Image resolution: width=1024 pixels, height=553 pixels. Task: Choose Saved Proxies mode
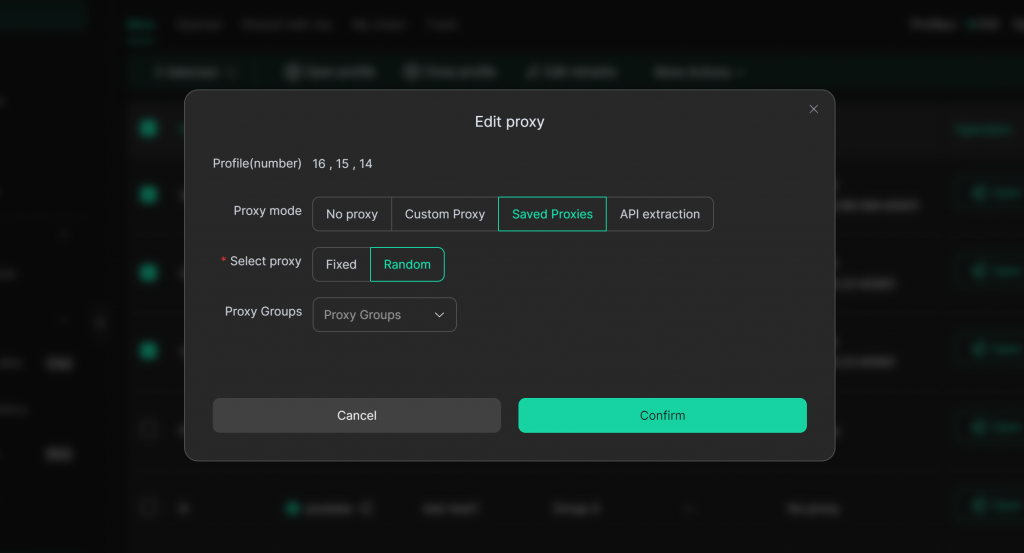pyautogui.click(x=552, y=214)
